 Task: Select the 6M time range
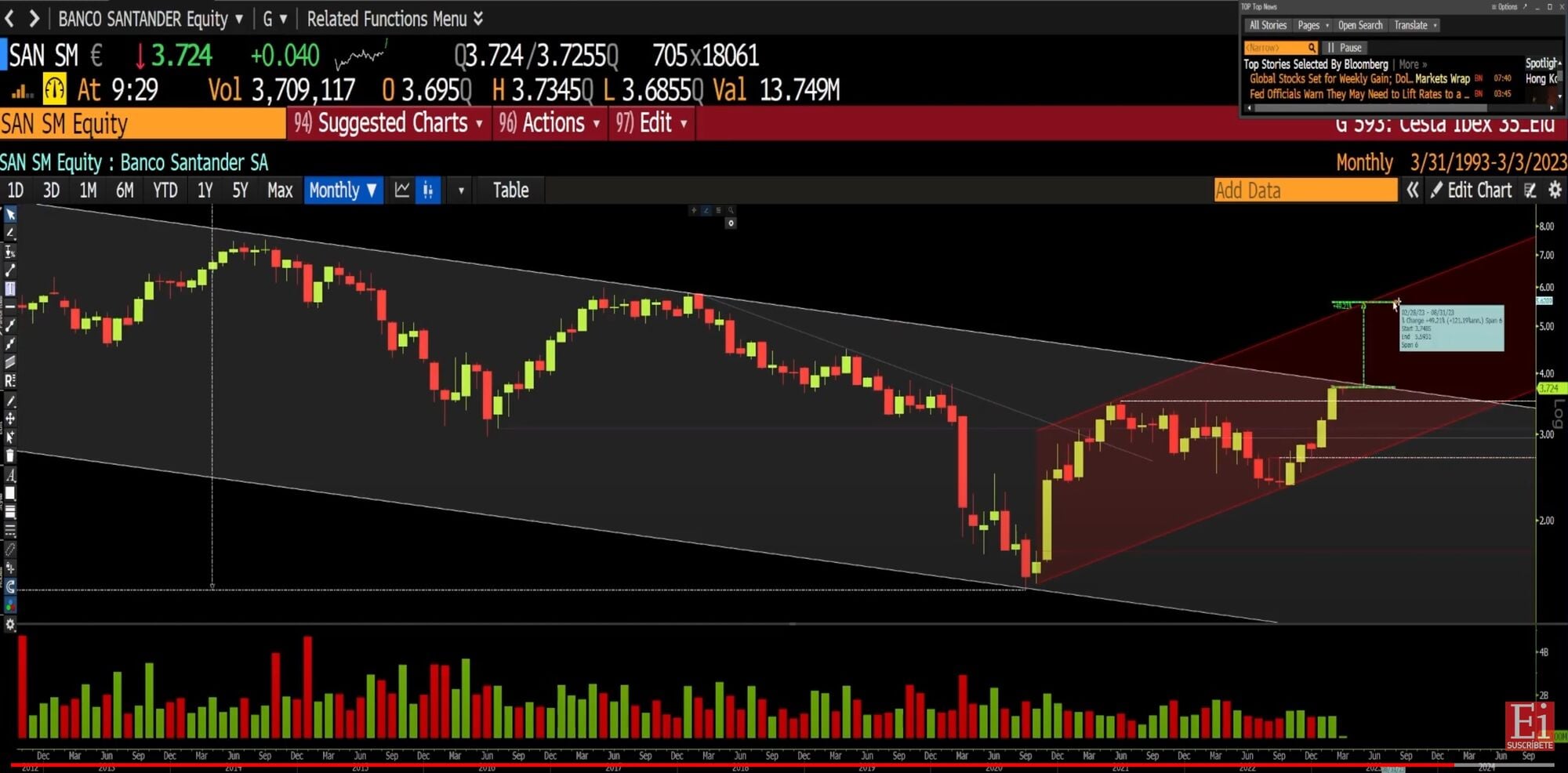tap(125, 191)
